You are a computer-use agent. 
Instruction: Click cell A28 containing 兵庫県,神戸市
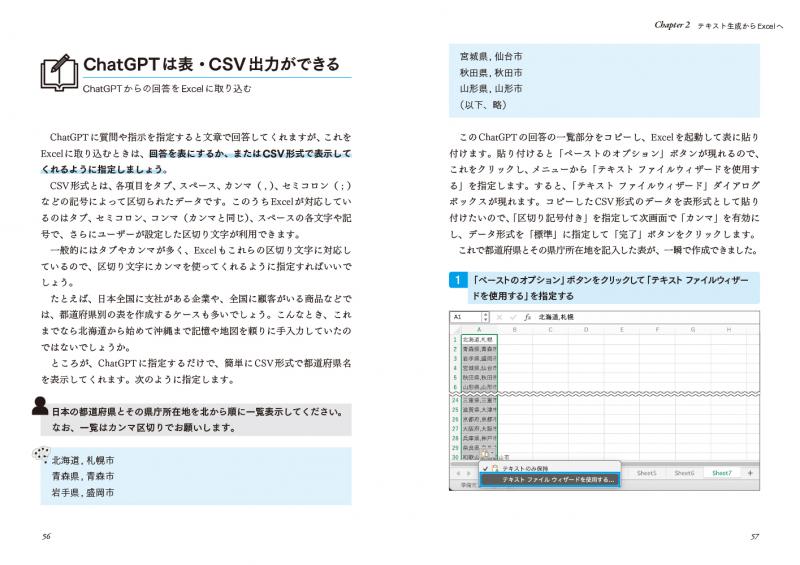click(x=479, y=438)
